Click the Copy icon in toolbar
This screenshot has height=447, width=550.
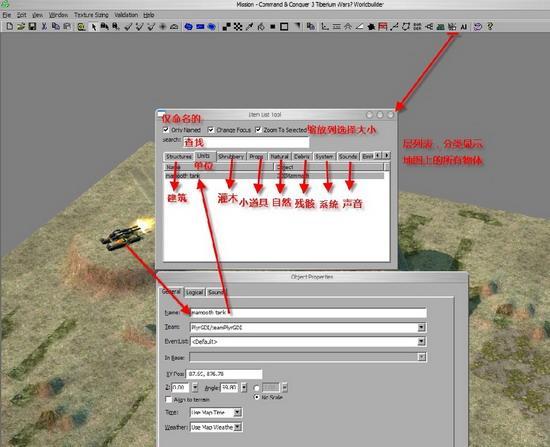point(55,26)
